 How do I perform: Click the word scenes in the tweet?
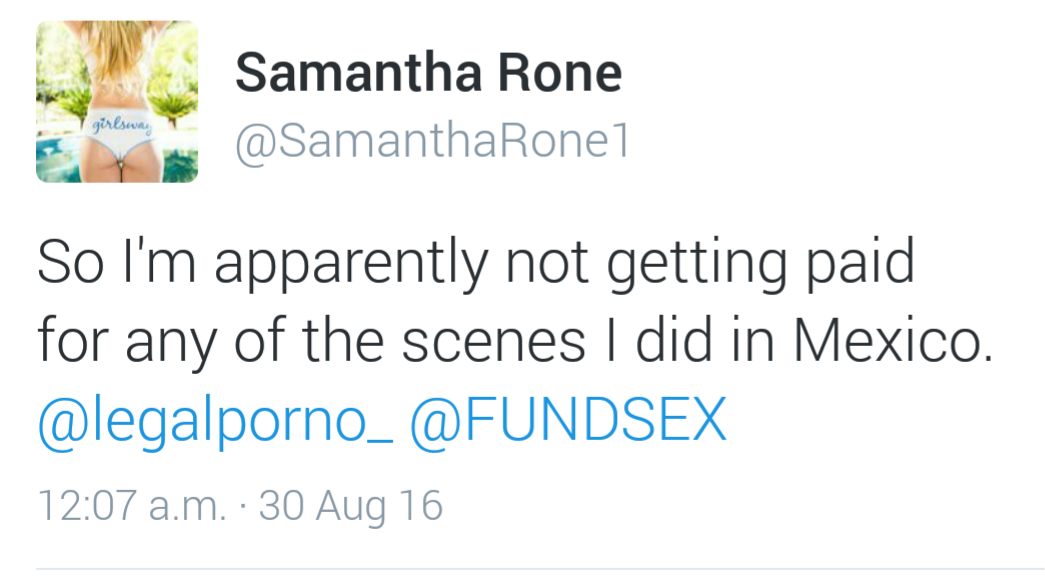click(x=493, y=342)
